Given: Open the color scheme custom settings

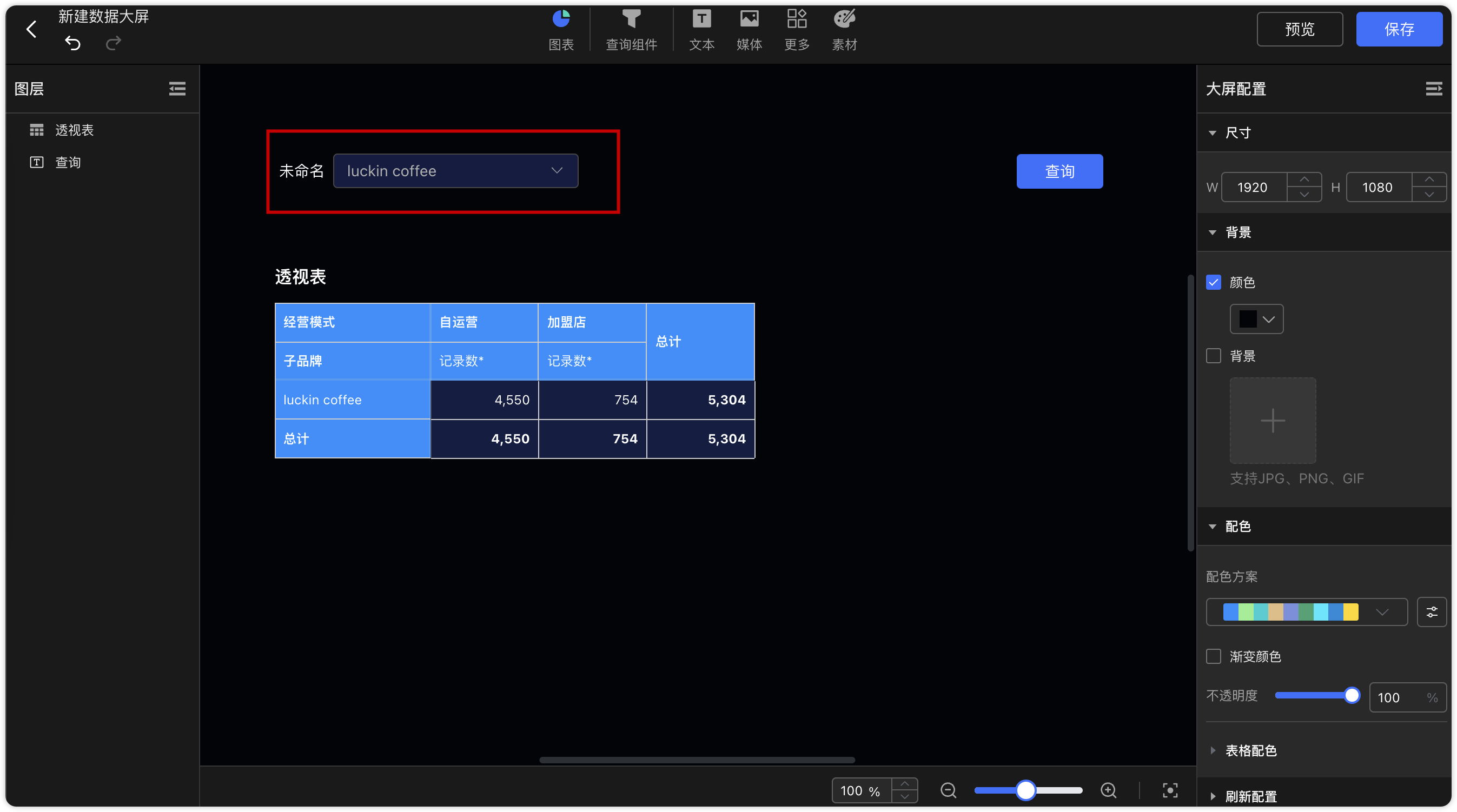Looking at the screenshot, I should pos(1432,612).
